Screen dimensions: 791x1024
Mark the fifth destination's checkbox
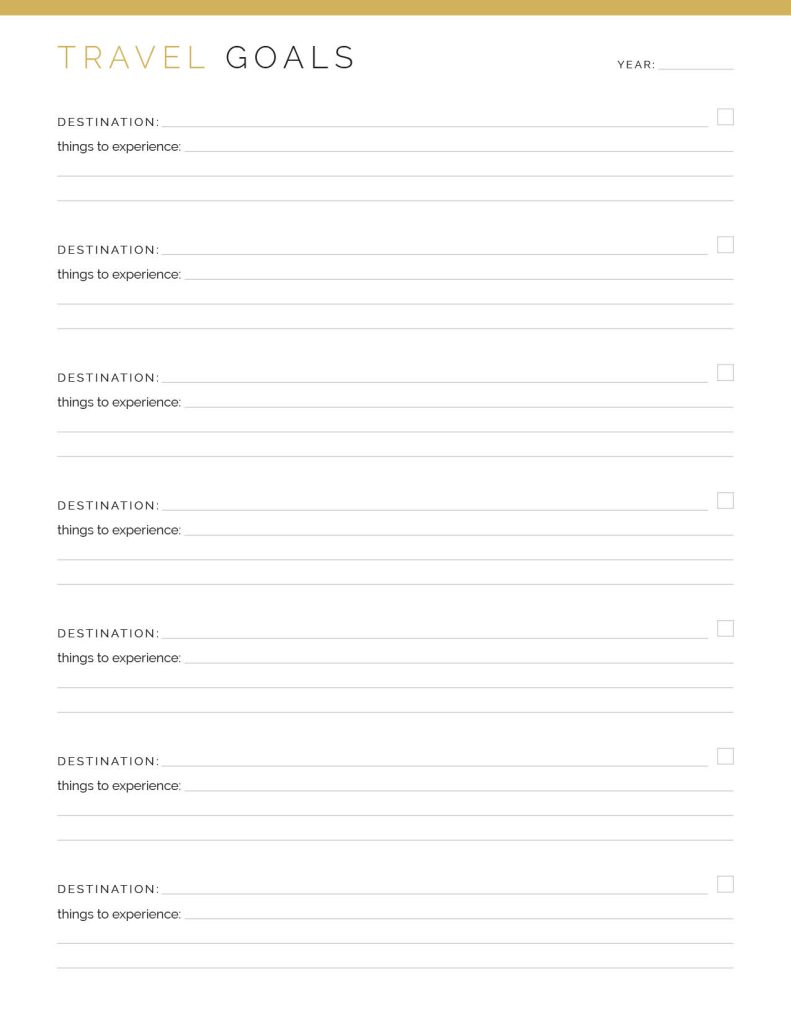(x=725, y=629)
